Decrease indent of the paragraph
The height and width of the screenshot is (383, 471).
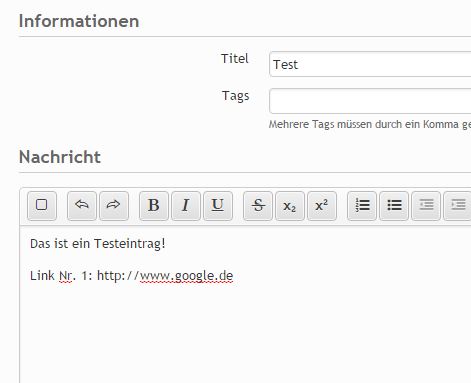(x=426, y=206)
